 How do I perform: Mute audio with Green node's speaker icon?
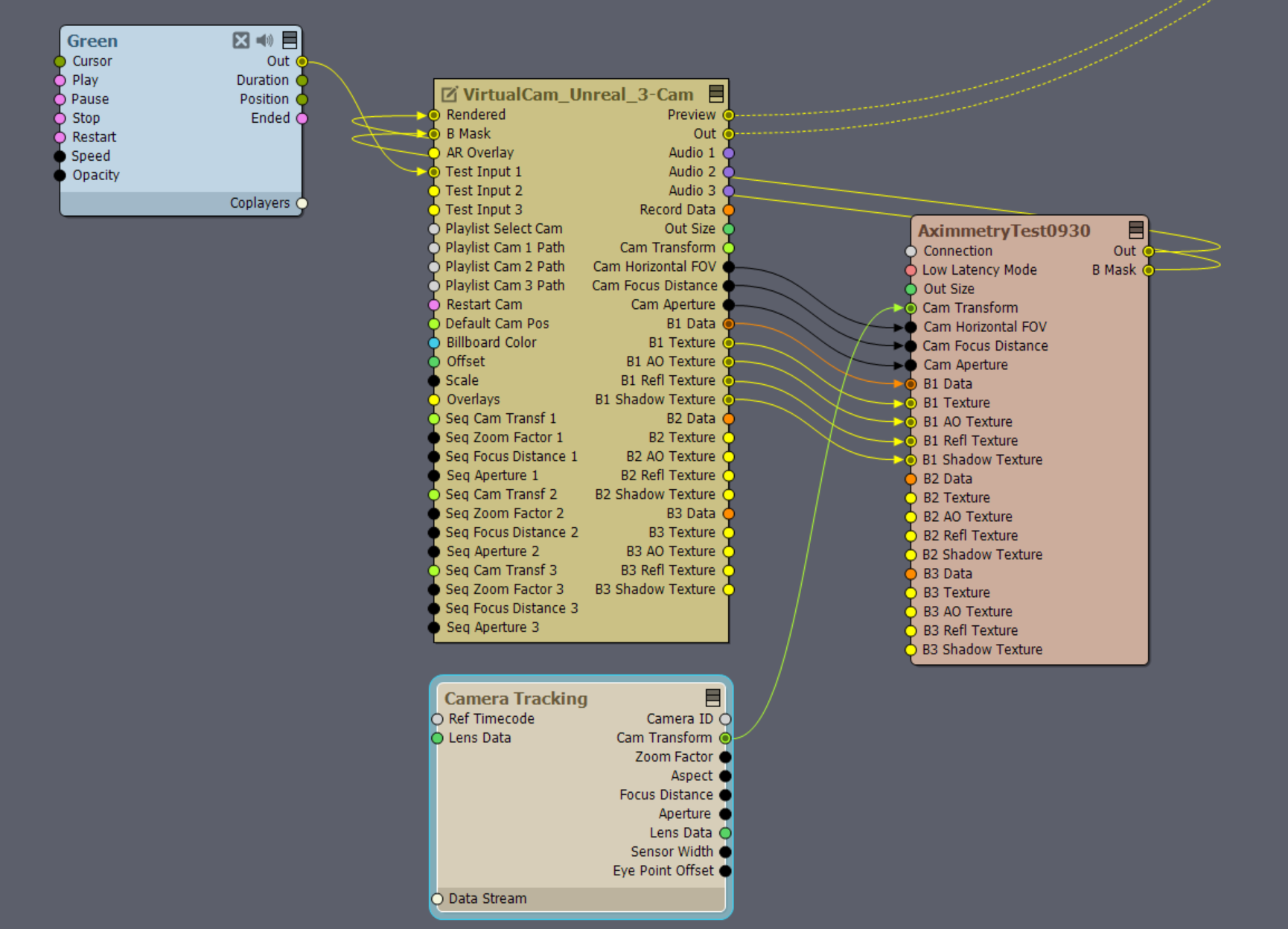[265, 40]
